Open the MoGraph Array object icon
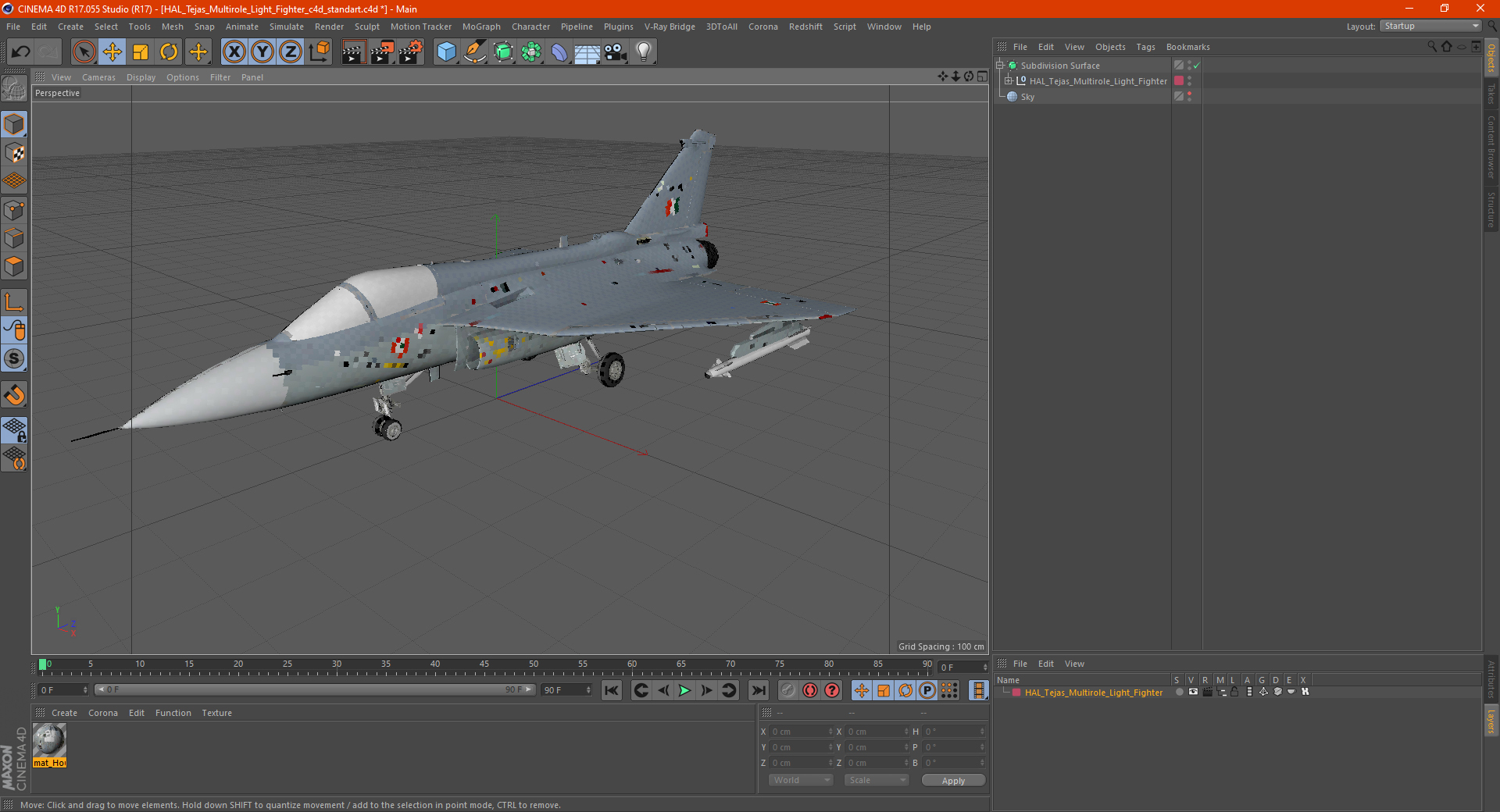 coord(531,52)
